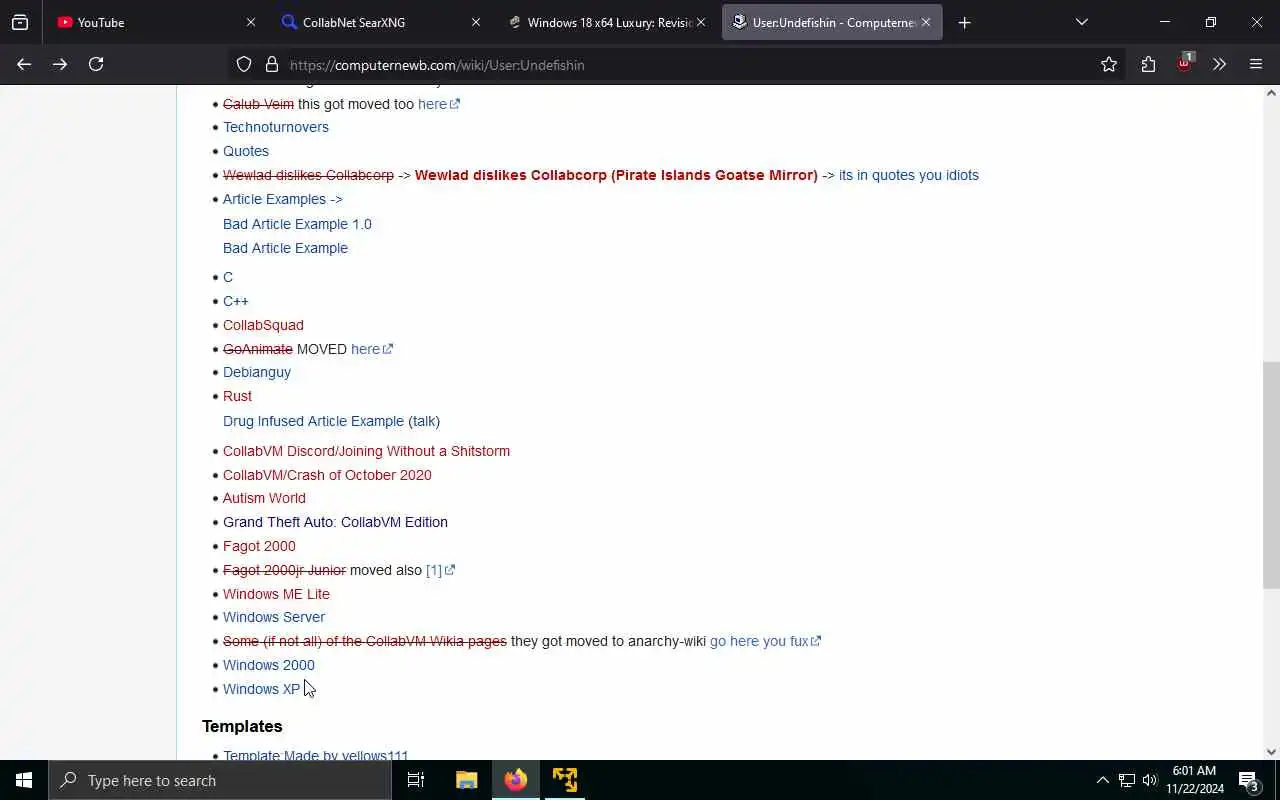This screenshot has height=800, width=1280.
Task: Click the scrollbar down arrow
Action: pyautogui.click(x=1271, y=752)
